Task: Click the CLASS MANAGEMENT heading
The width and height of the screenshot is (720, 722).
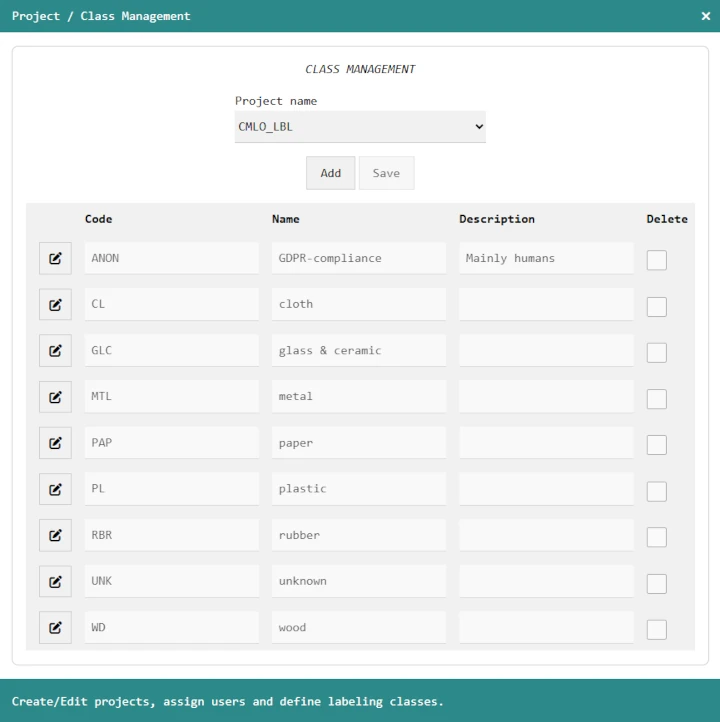Action: (360, 69)
